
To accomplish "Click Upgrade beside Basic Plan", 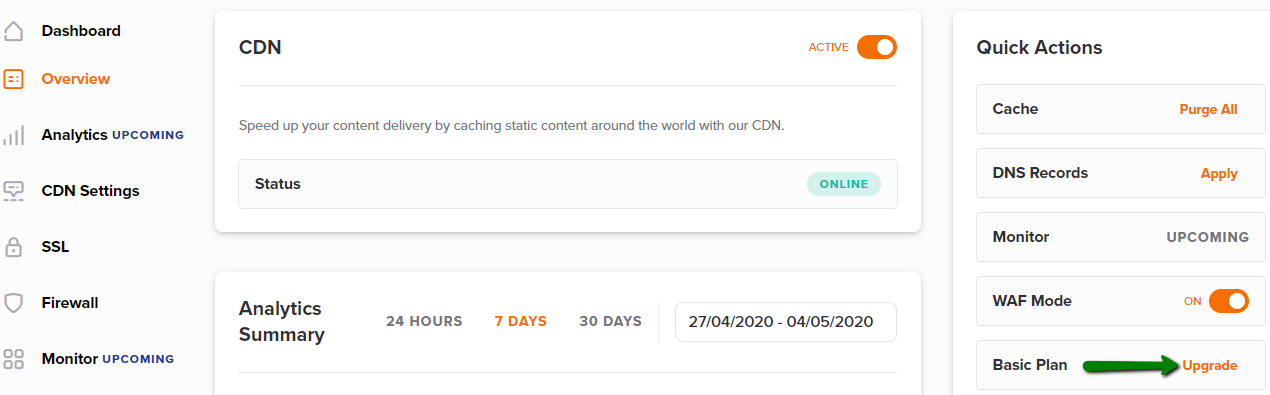I will (x=1210, y=365).
